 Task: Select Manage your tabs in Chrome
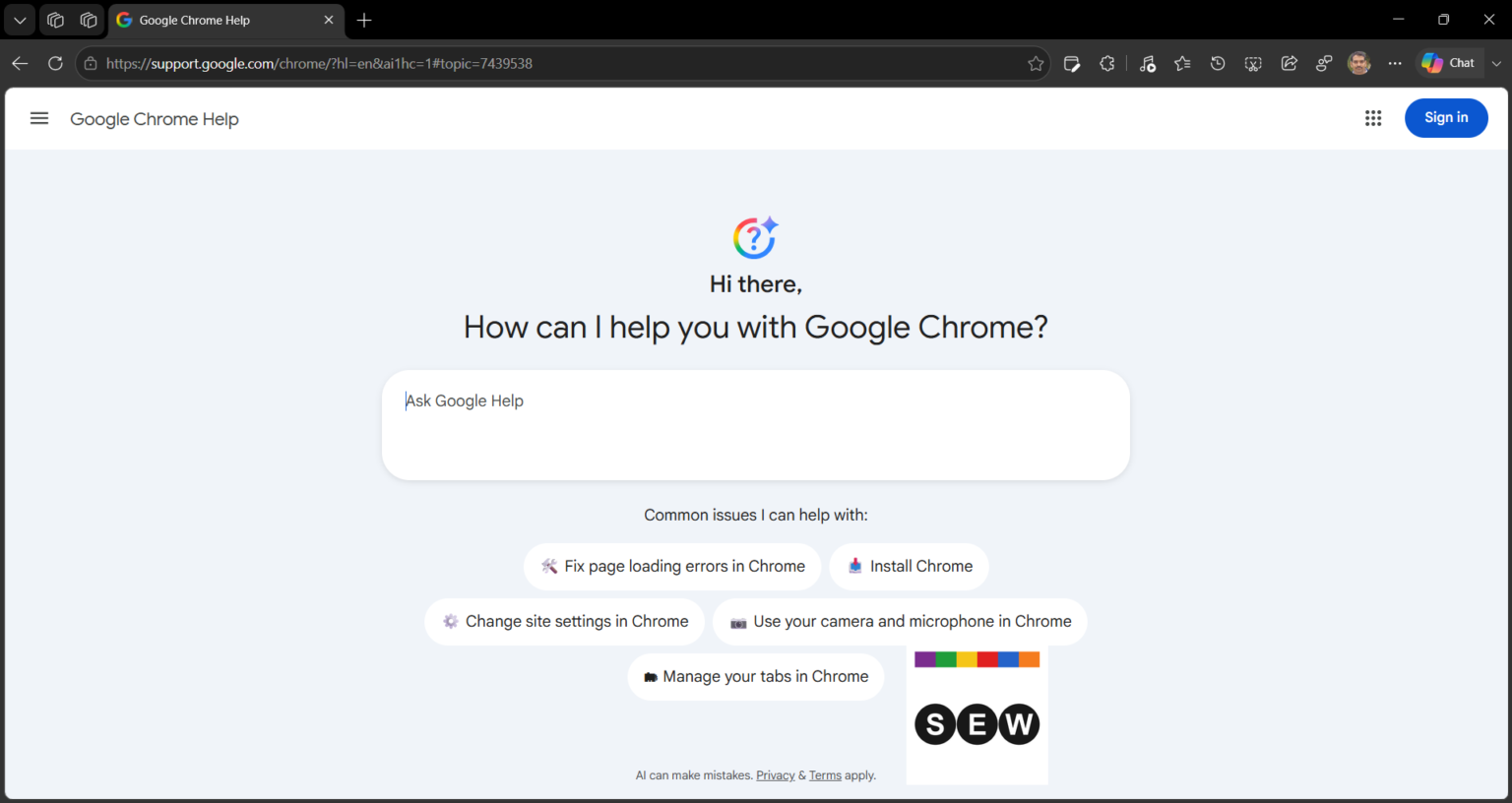756,677
